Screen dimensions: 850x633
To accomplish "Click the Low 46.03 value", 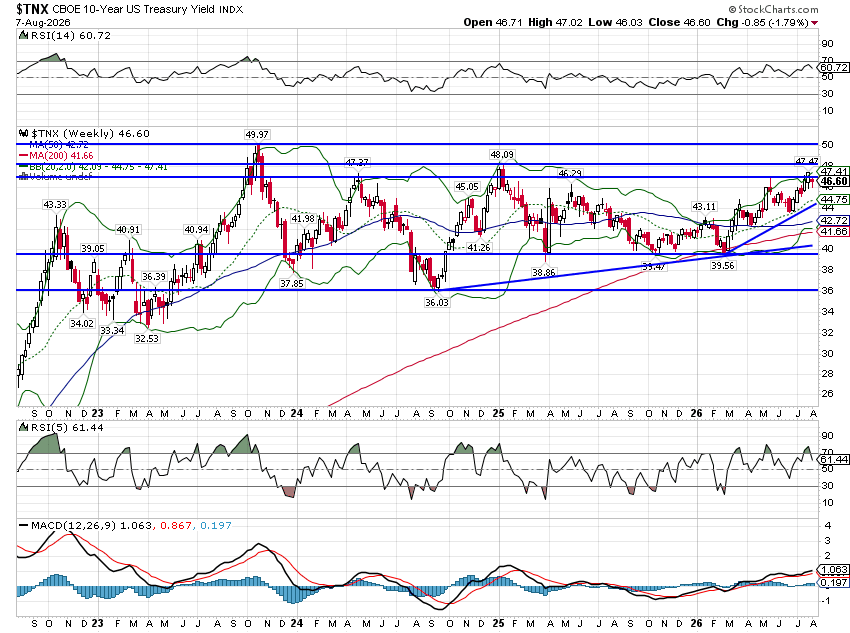I will coord(615,22).
